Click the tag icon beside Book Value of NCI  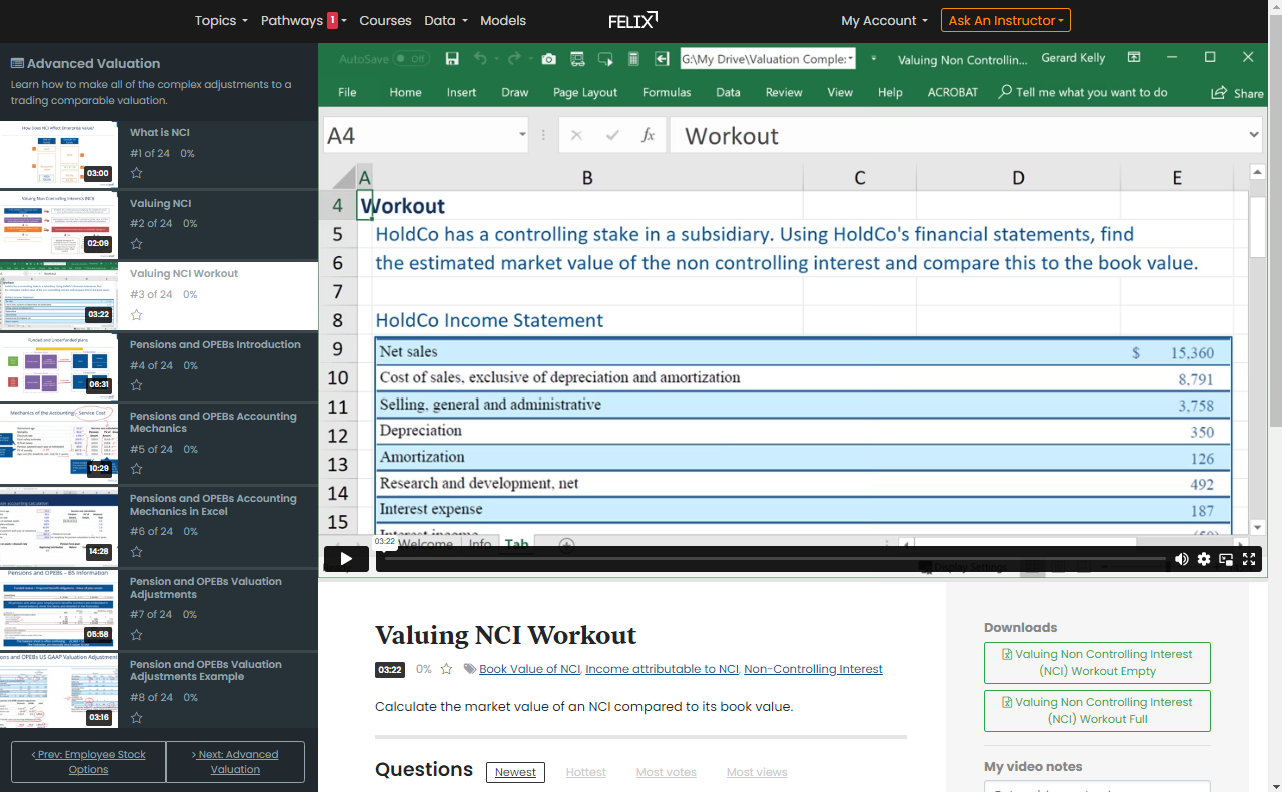coord(469,669)
